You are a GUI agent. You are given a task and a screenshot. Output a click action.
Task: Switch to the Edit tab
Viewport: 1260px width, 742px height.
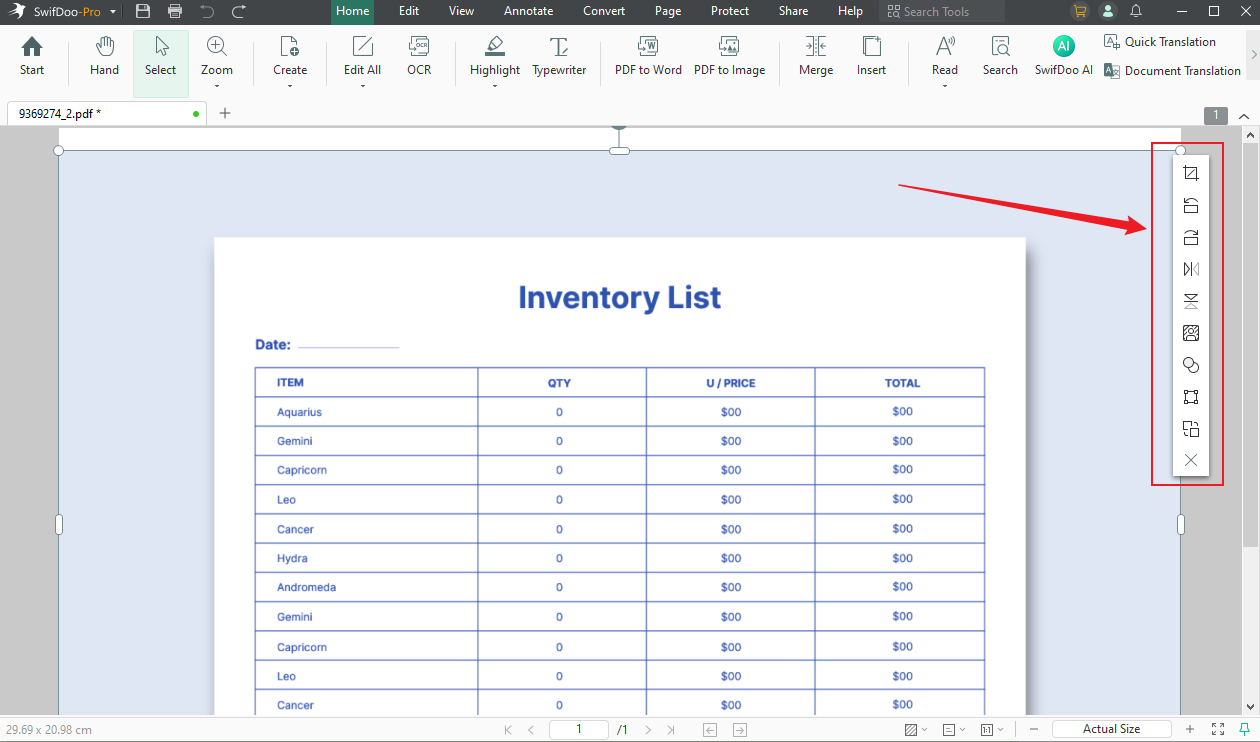point(409,11)
